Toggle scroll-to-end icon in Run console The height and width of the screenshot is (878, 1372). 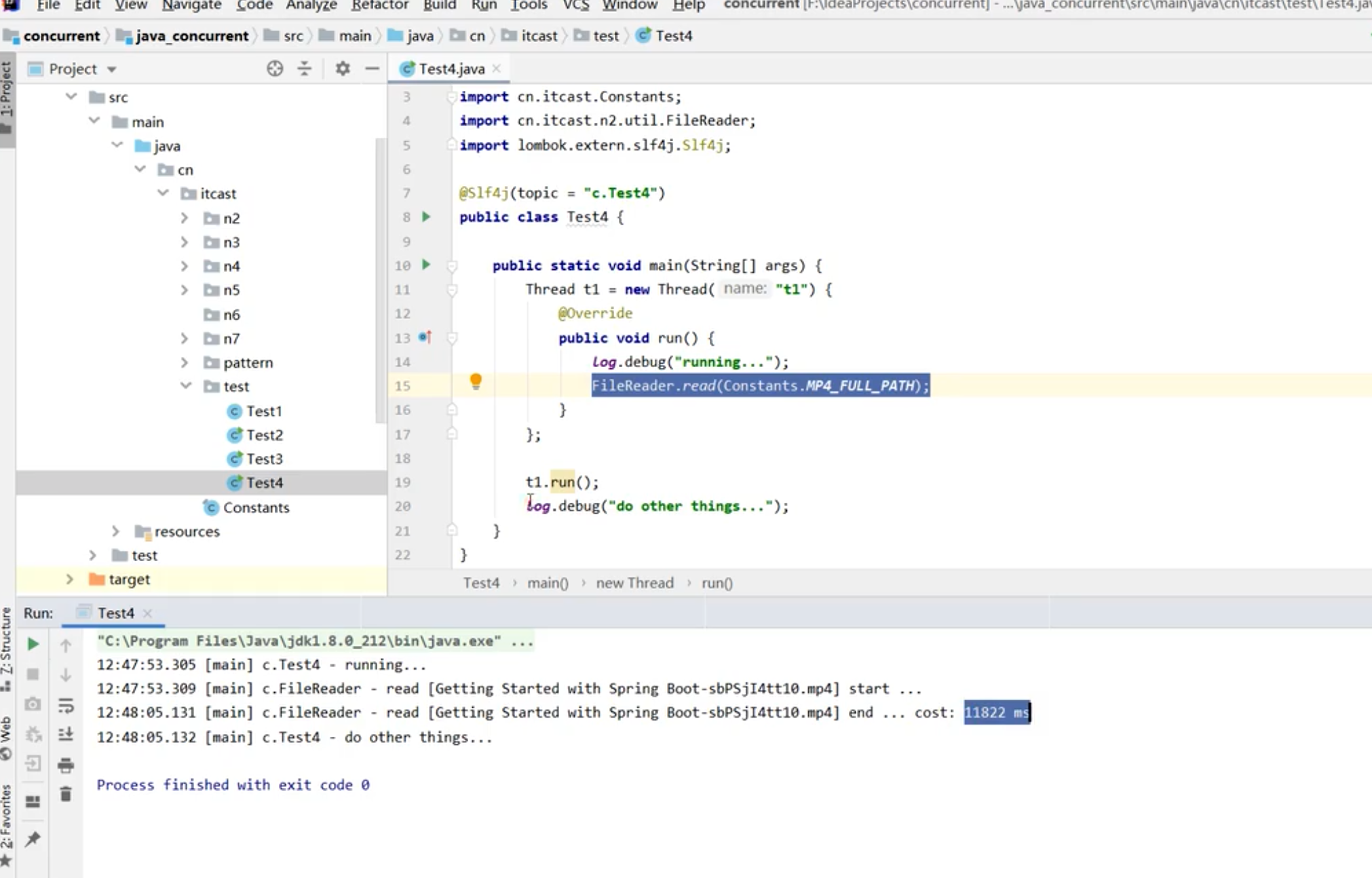click(x=66, y=735)
